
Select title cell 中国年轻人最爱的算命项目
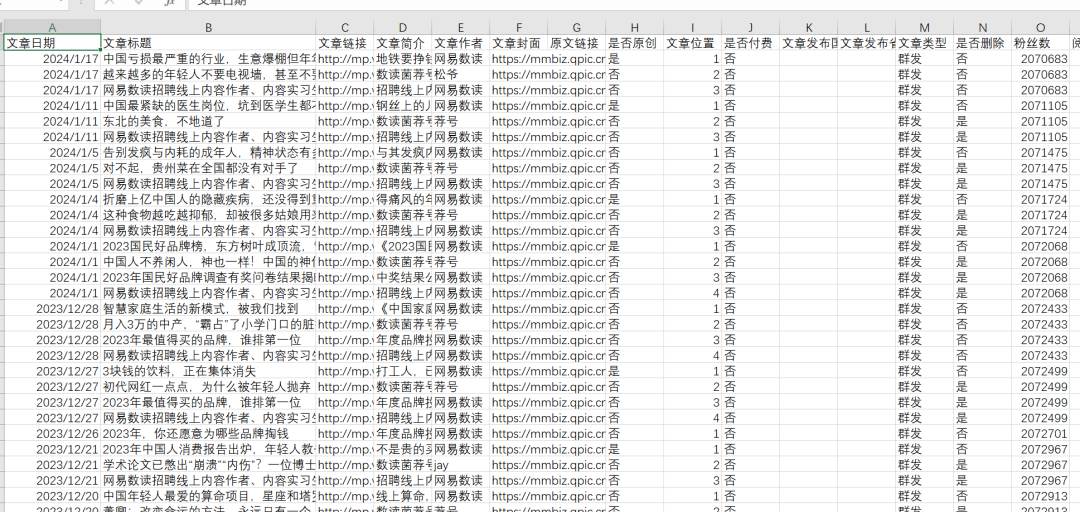point(209,496)
